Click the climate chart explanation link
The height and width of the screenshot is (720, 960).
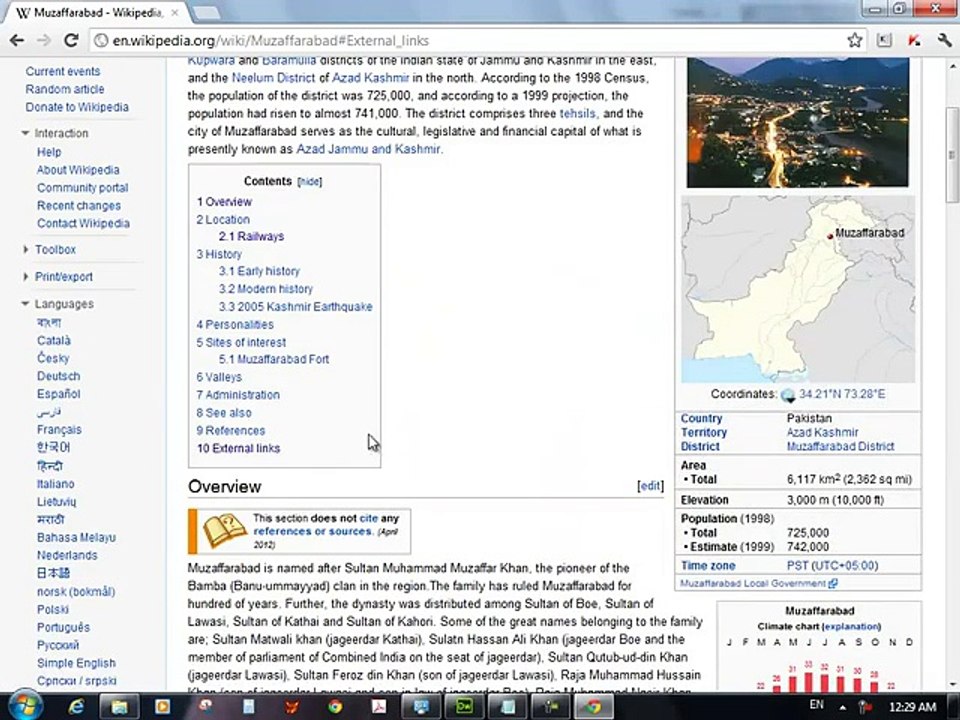[852, 626]
